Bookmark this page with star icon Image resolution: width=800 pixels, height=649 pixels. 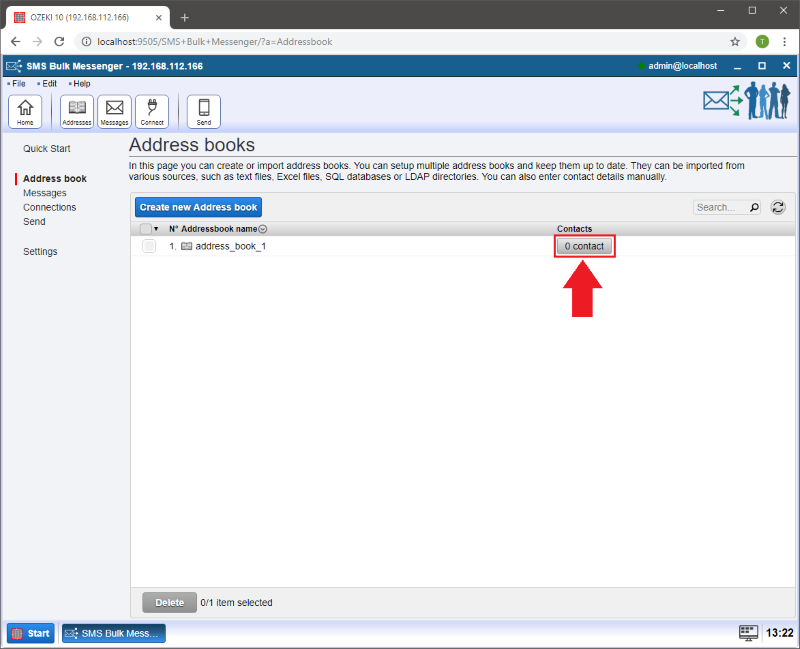click(735, 42)
